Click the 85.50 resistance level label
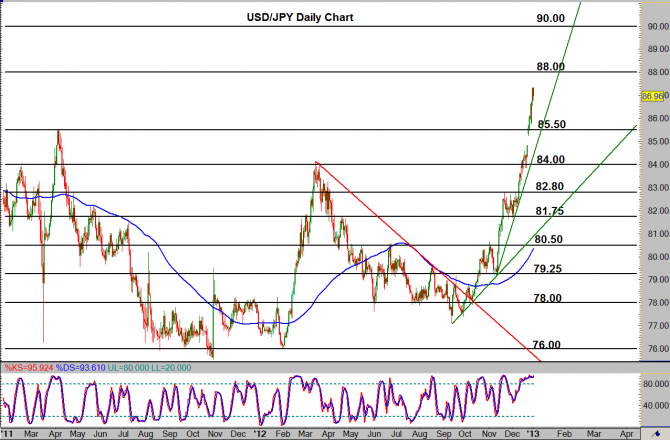 coord(552,124)
